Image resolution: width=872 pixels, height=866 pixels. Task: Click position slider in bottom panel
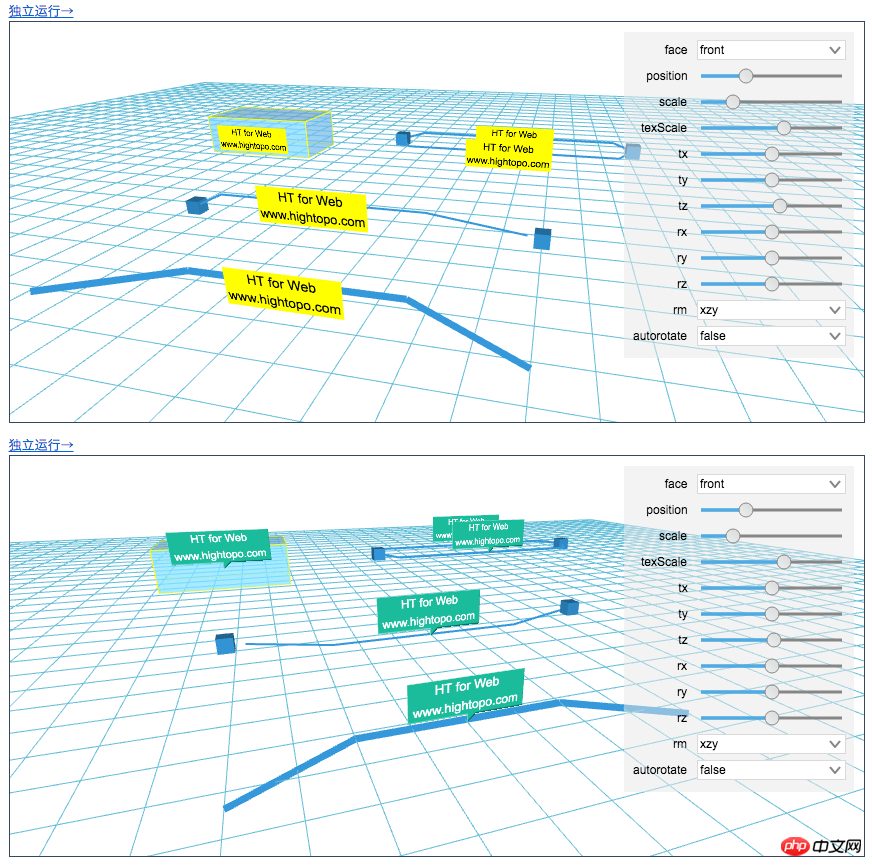[x=771, y=509]
